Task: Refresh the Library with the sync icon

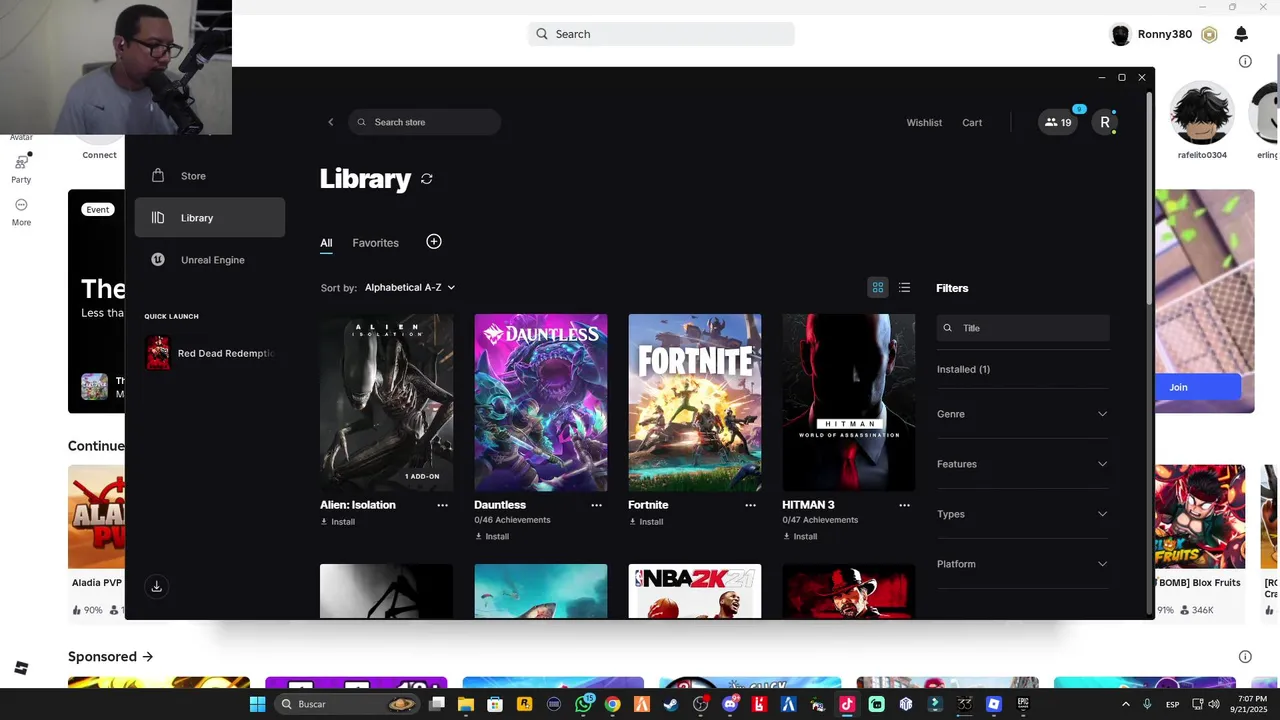Action: [x=427, y=178]
